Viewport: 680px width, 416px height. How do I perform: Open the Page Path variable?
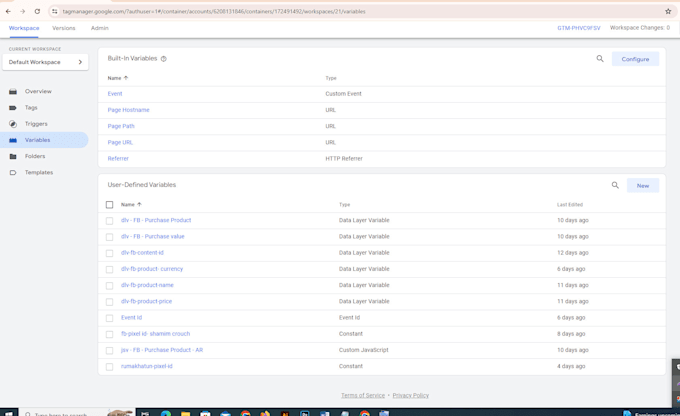click(121, 126)
